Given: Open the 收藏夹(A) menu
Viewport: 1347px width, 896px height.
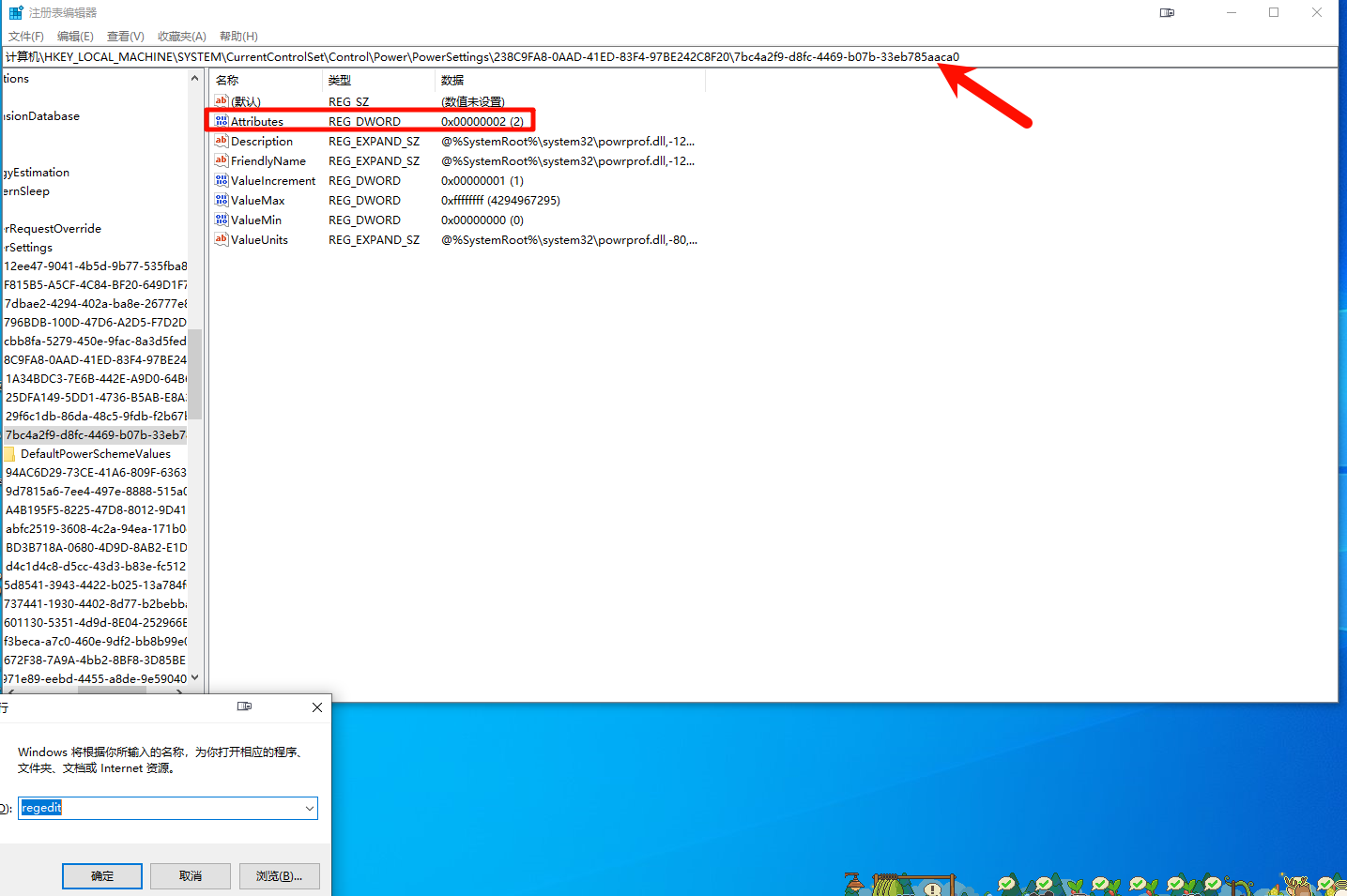Looking at the screenshot, I should [x=182, y=37].
